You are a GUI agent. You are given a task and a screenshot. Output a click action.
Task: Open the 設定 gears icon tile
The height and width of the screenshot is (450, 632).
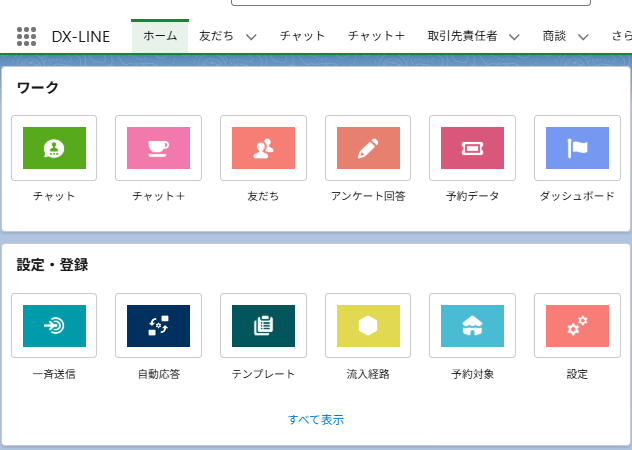point(577,326)
